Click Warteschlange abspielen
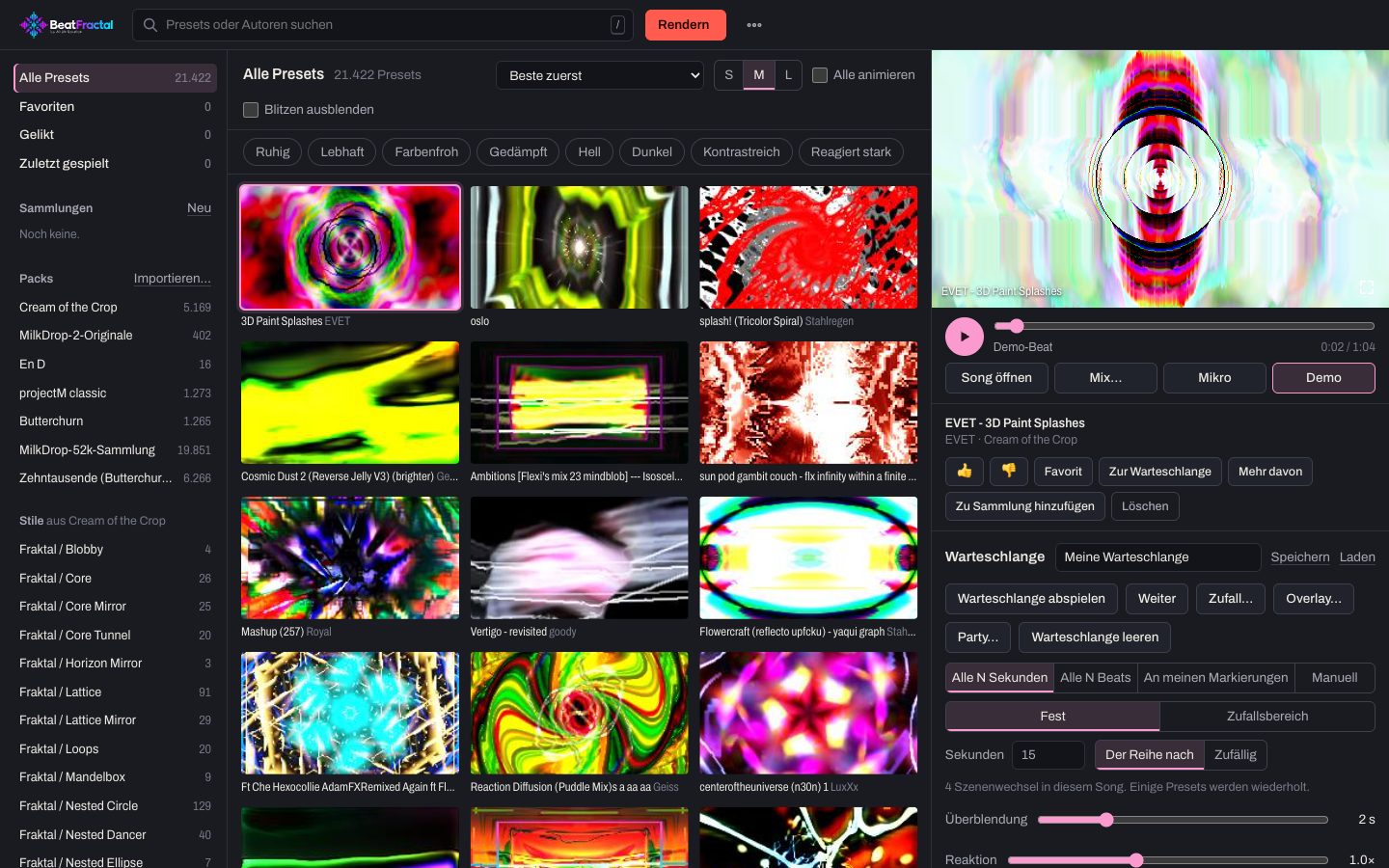Screen dimensions: 1389x868 click(x=1031, y=599)
